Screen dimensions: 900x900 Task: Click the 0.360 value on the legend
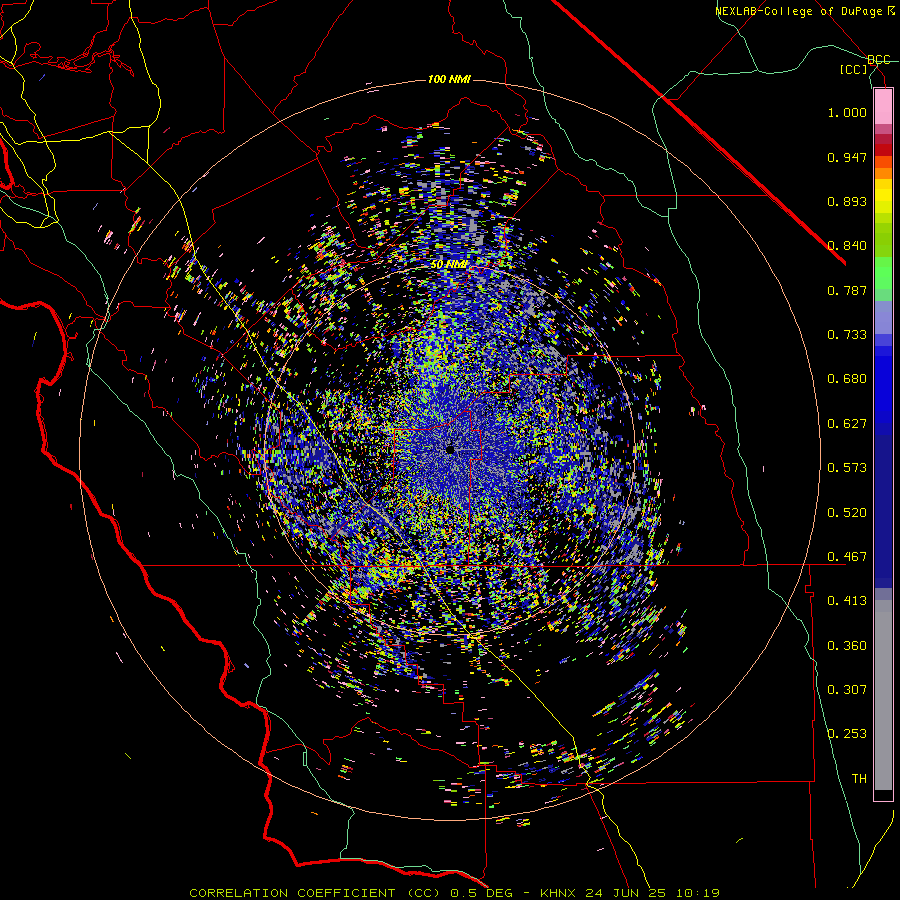pyautogui.click(x=847, y=646)
